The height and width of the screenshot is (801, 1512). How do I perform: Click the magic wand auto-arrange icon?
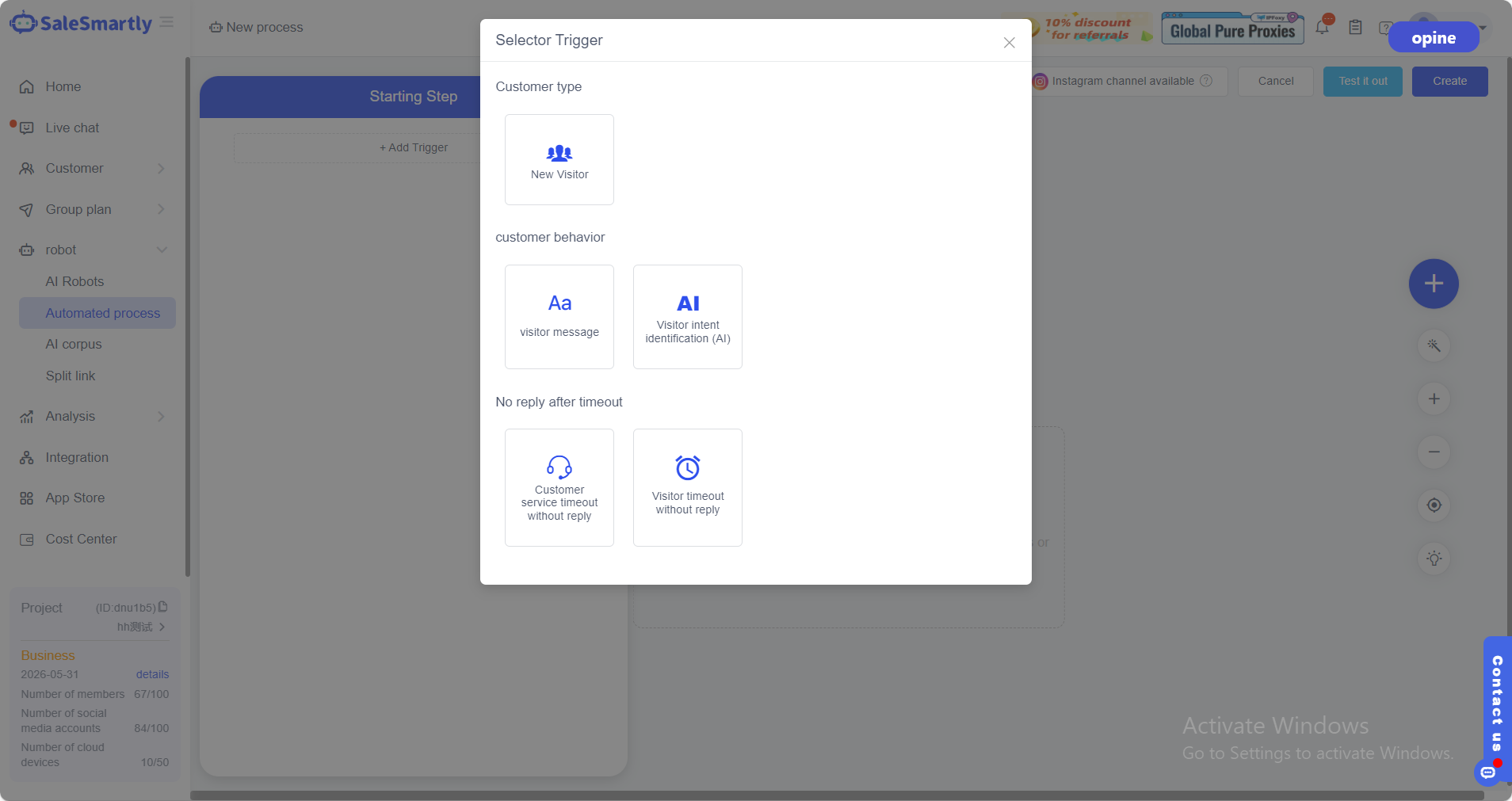[1434, 345]
